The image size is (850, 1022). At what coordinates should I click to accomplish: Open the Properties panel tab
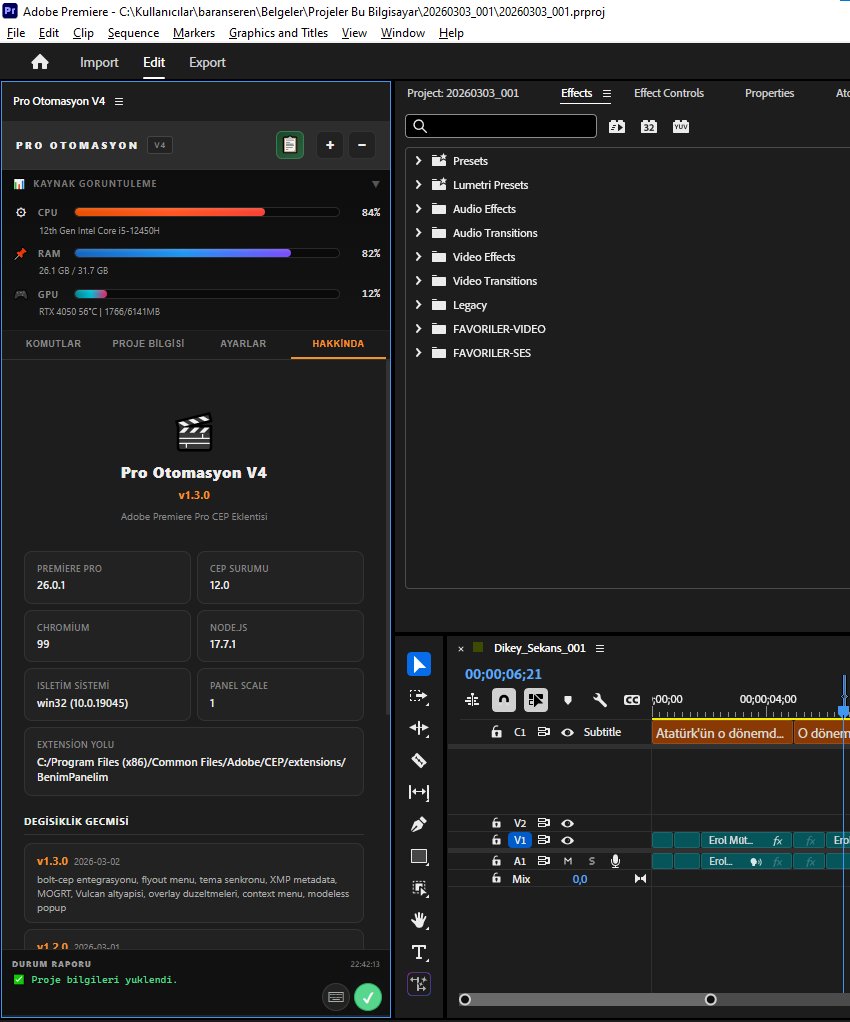point(769,93)
